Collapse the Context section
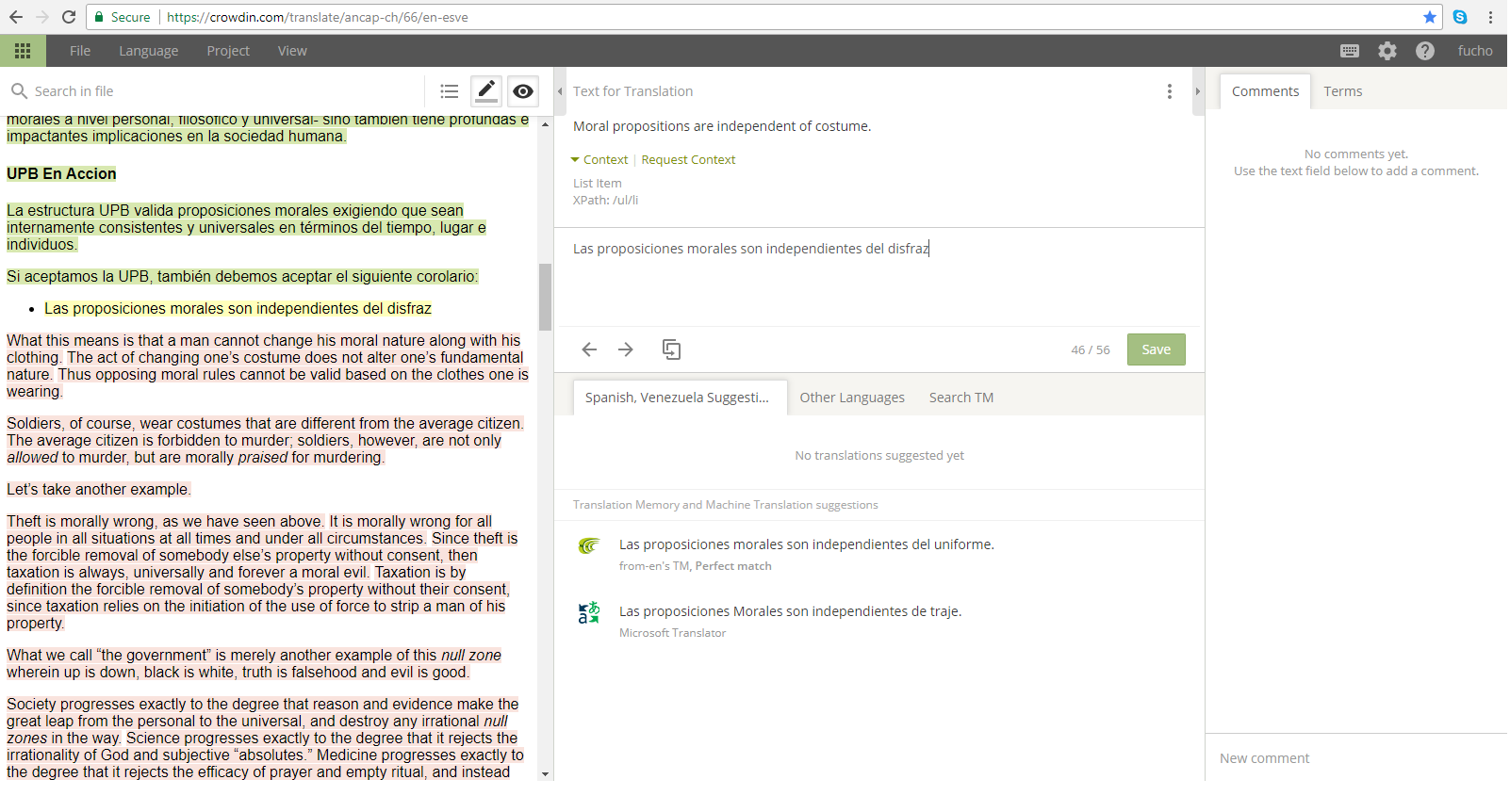 [599, 160]
